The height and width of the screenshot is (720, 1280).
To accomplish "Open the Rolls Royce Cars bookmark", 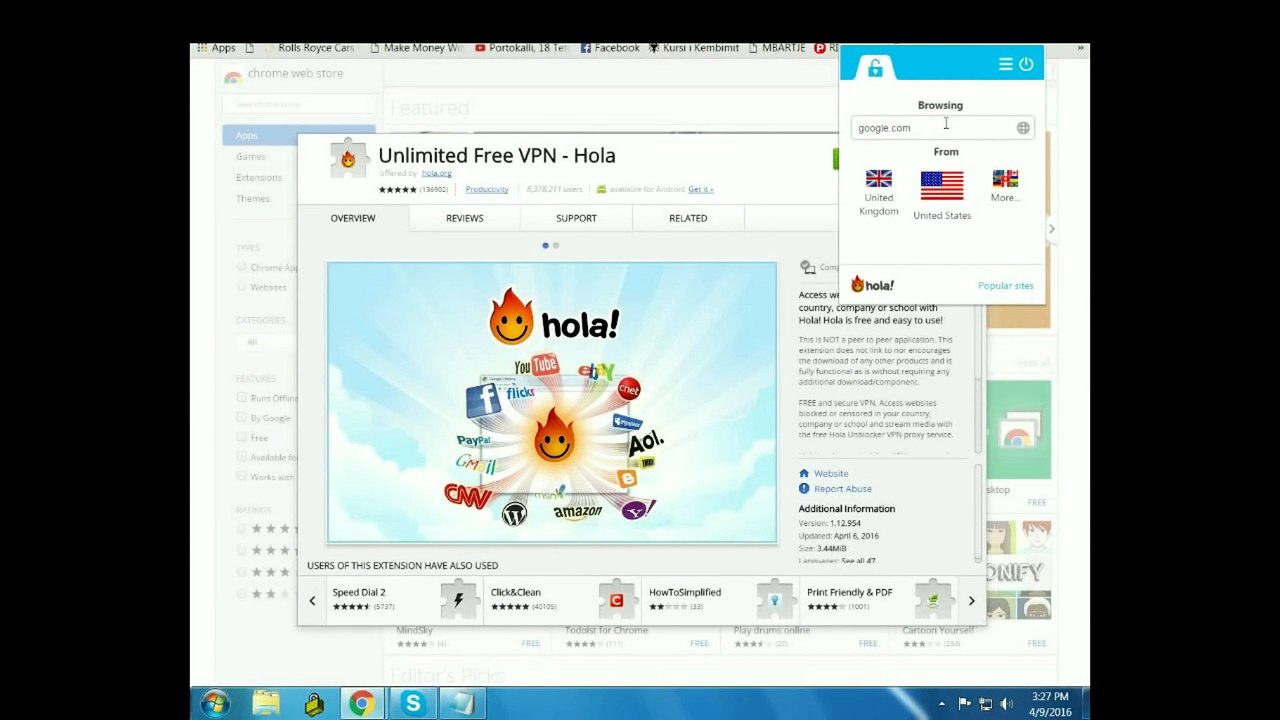I will [x=308, y=48].
